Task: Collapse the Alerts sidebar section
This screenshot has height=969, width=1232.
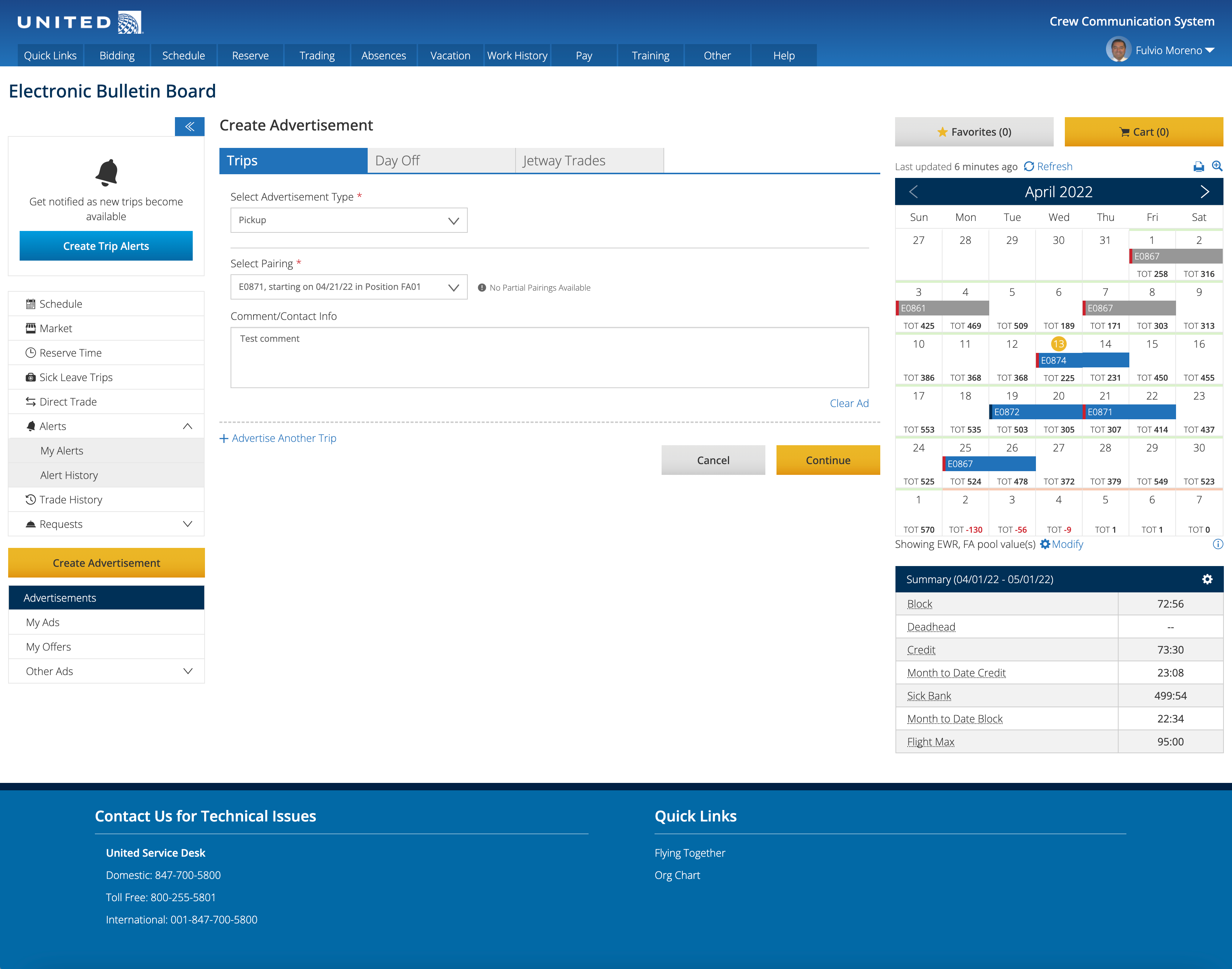Action: click(x=188, y=426)
